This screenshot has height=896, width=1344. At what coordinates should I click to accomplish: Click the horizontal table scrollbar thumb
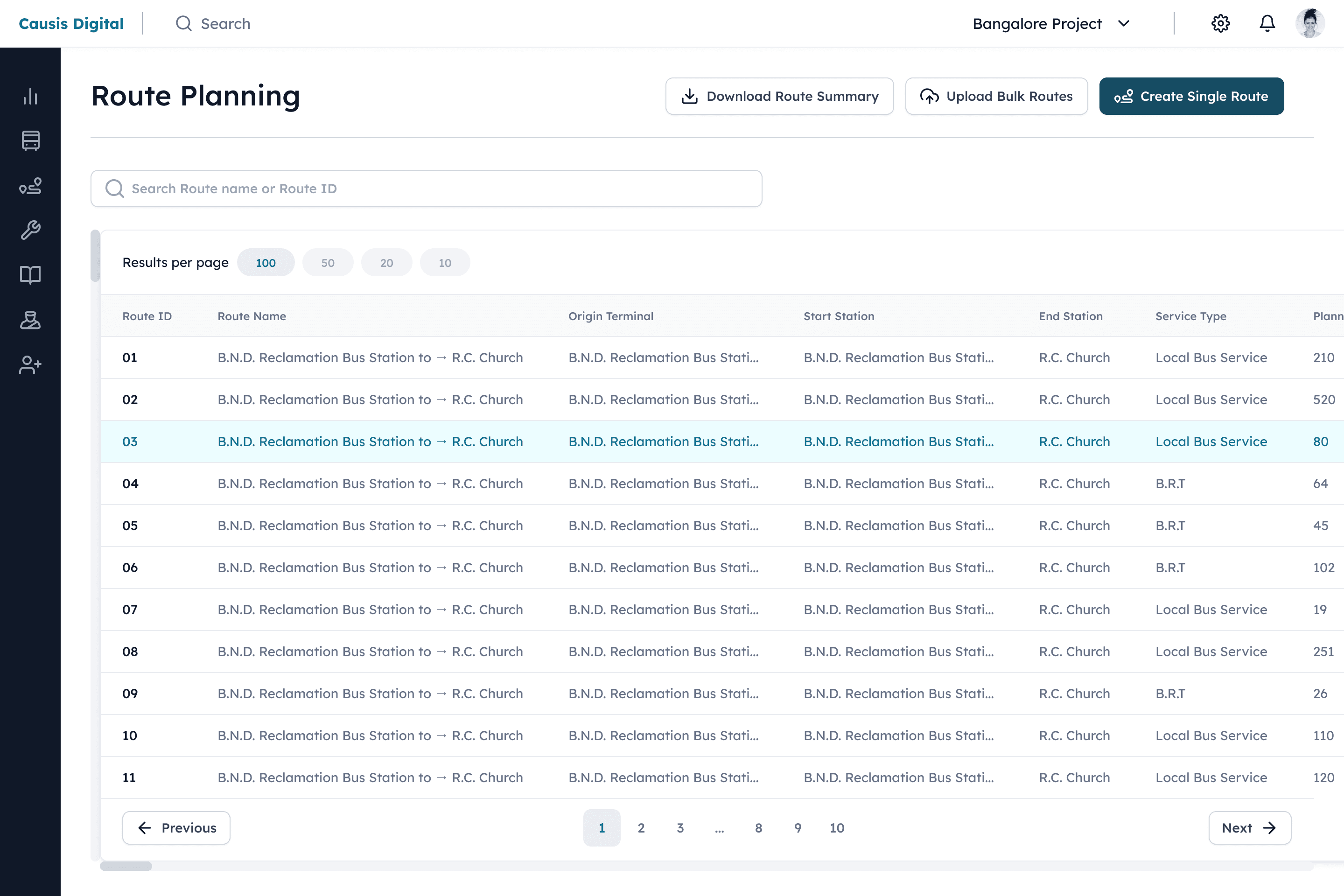pyautogui.click(x=126, y=866)
